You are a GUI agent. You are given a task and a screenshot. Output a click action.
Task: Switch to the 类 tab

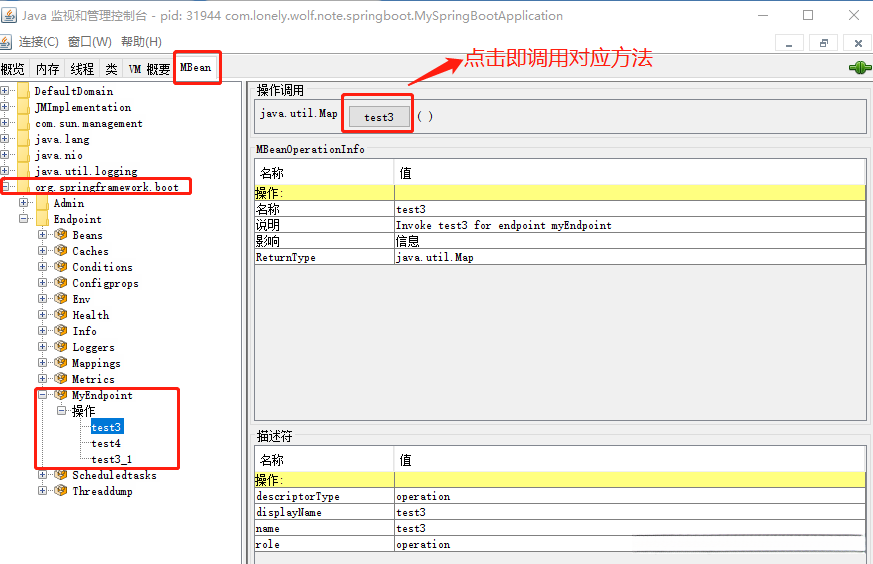point(111,68)
